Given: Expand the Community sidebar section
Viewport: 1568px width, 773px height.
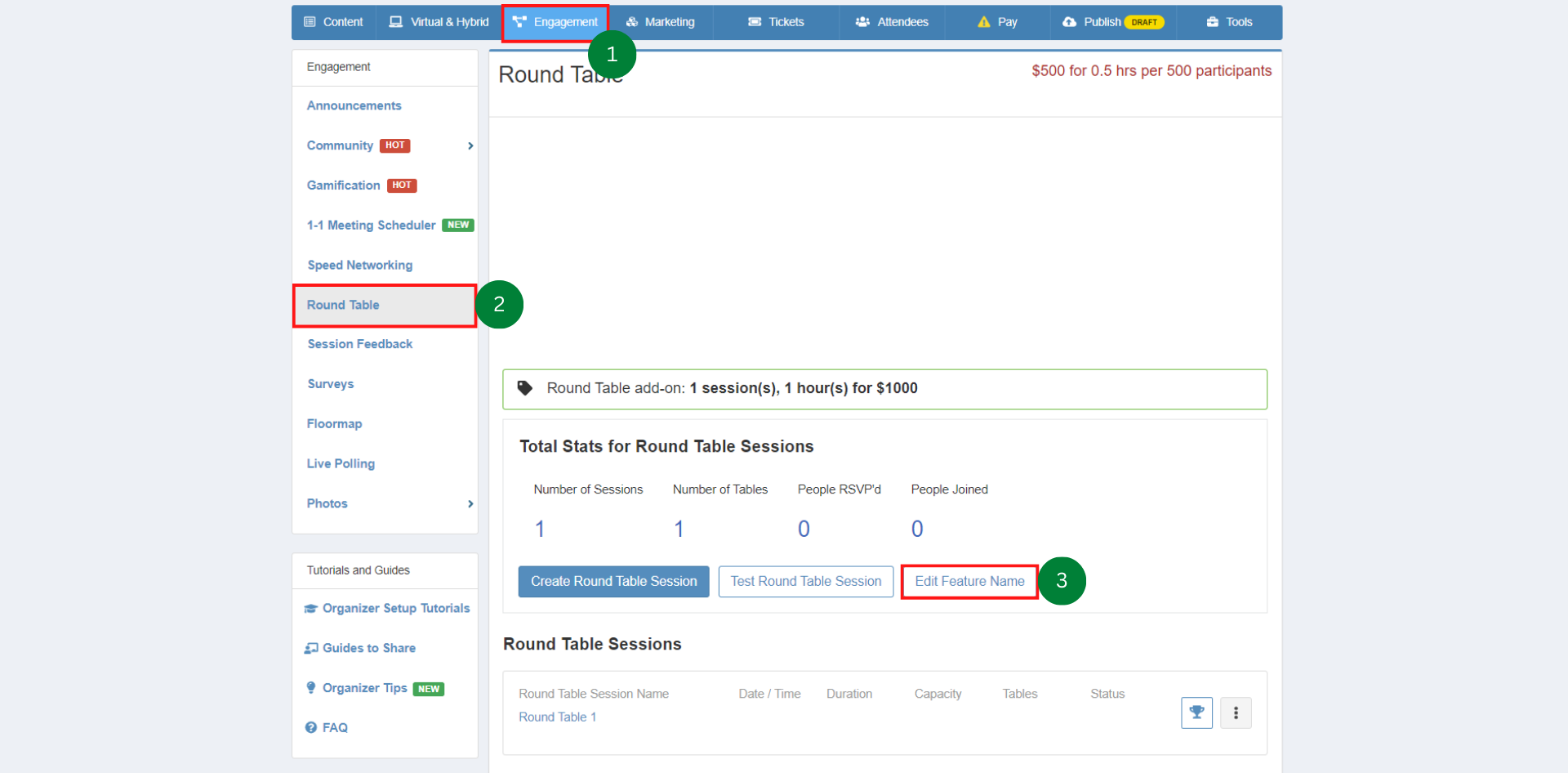Looking at the screenshot, I should (x=470, y=145).
